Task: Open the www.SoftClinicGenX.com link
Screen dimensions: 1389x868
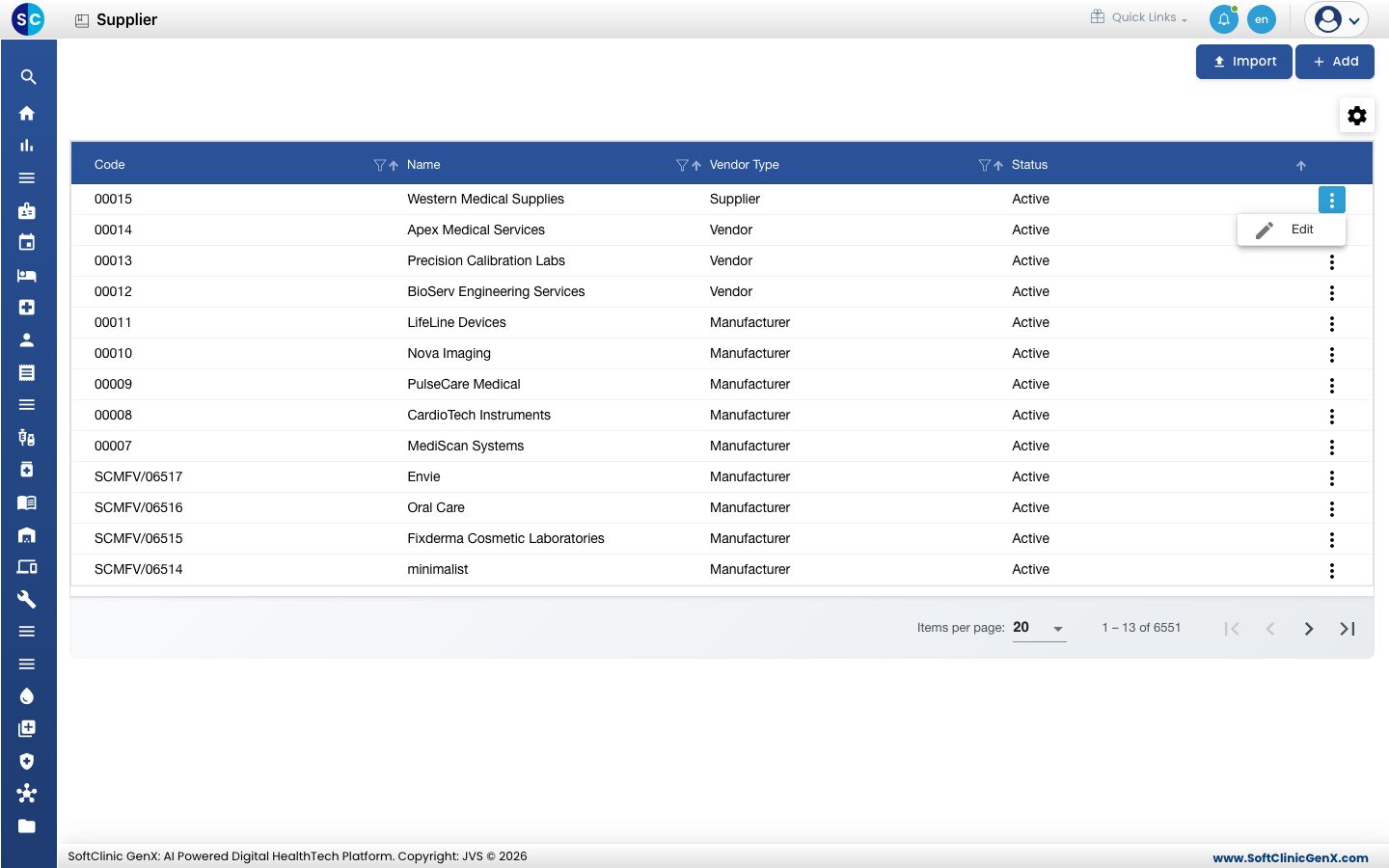Action: click(x=1291, y=857)
